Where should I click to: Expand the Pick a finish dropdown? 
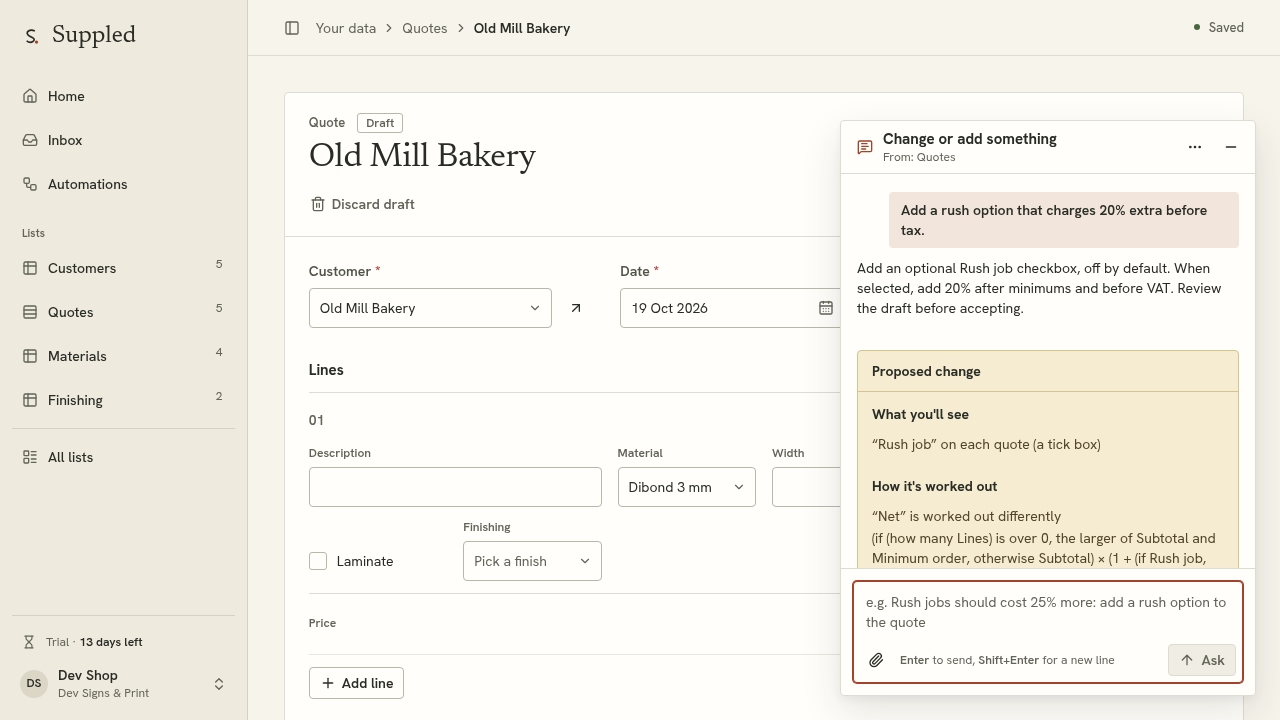(x=532, y=561)
